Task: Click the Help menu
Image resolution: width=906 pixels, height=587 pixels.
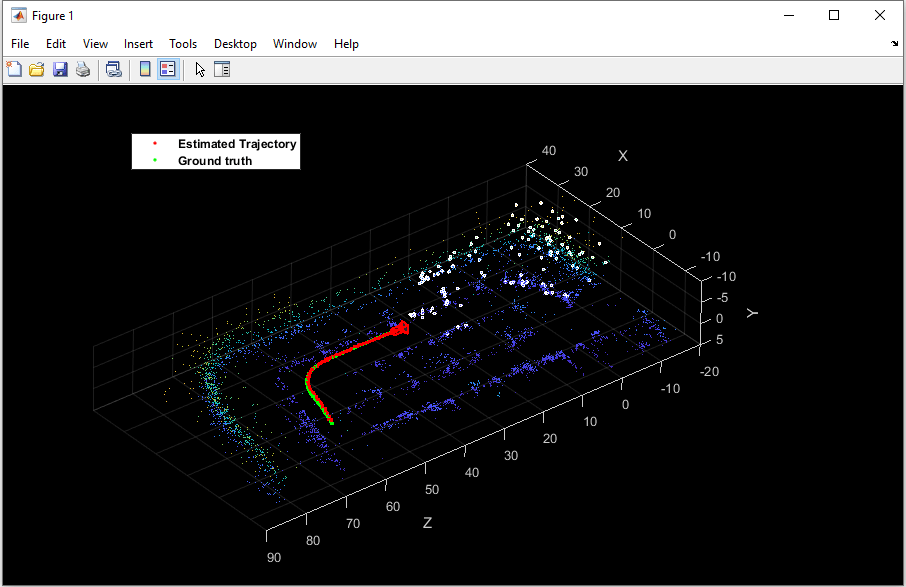Action: tap(346, 44)
